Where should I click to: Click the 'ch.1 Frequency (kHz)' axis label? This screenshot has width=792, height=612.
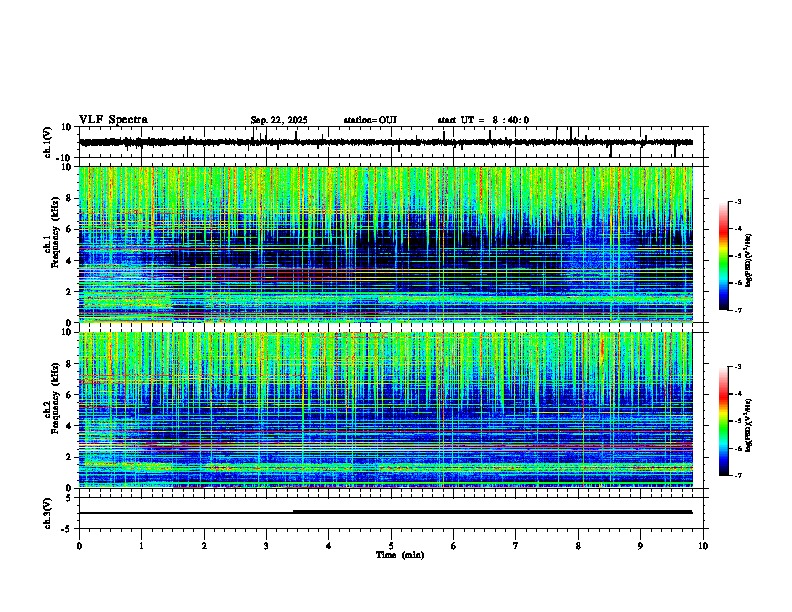[51, 231]
